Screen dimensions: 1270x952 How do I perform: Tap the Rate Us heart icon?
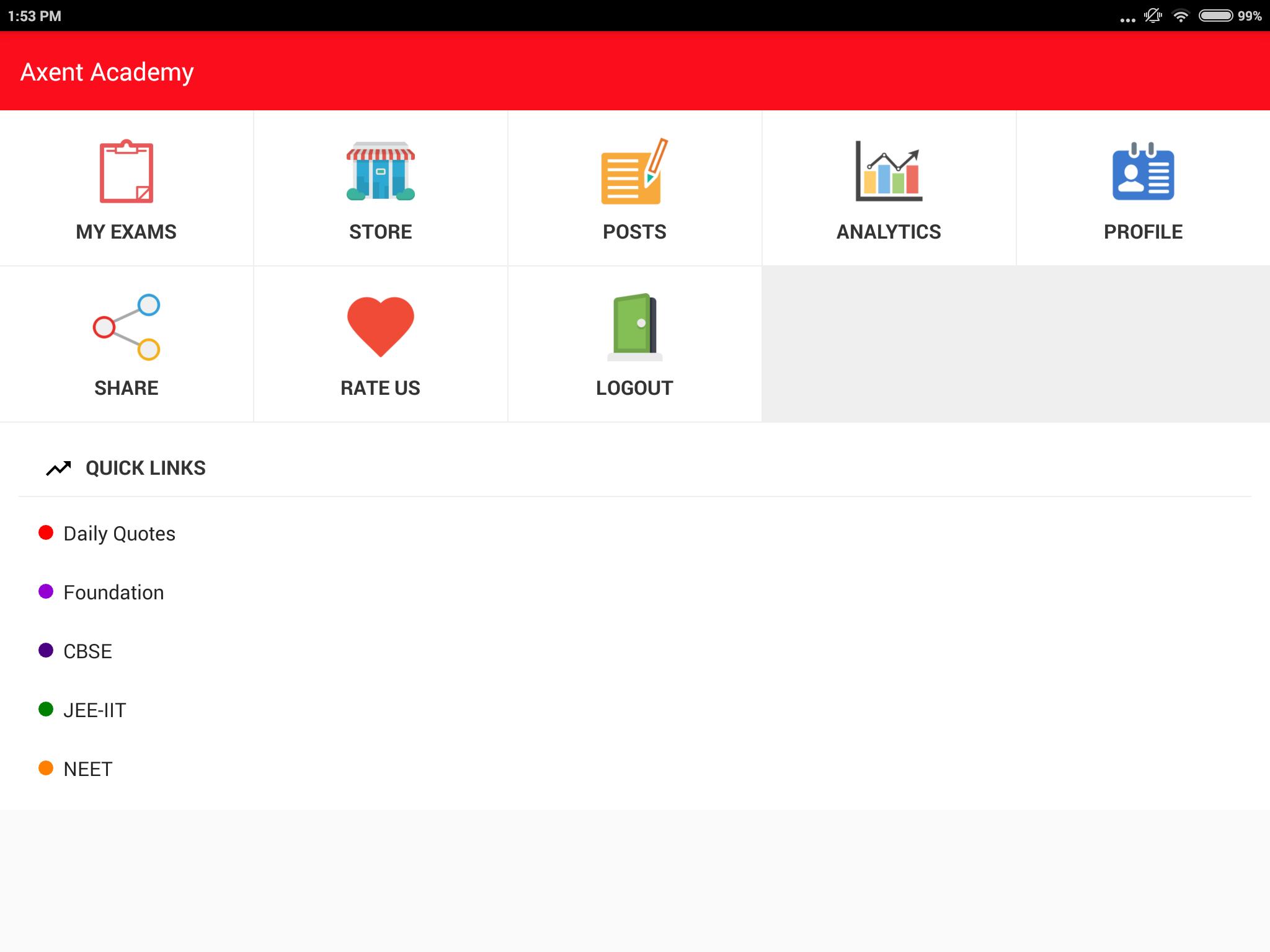click(x=381, y=327)
